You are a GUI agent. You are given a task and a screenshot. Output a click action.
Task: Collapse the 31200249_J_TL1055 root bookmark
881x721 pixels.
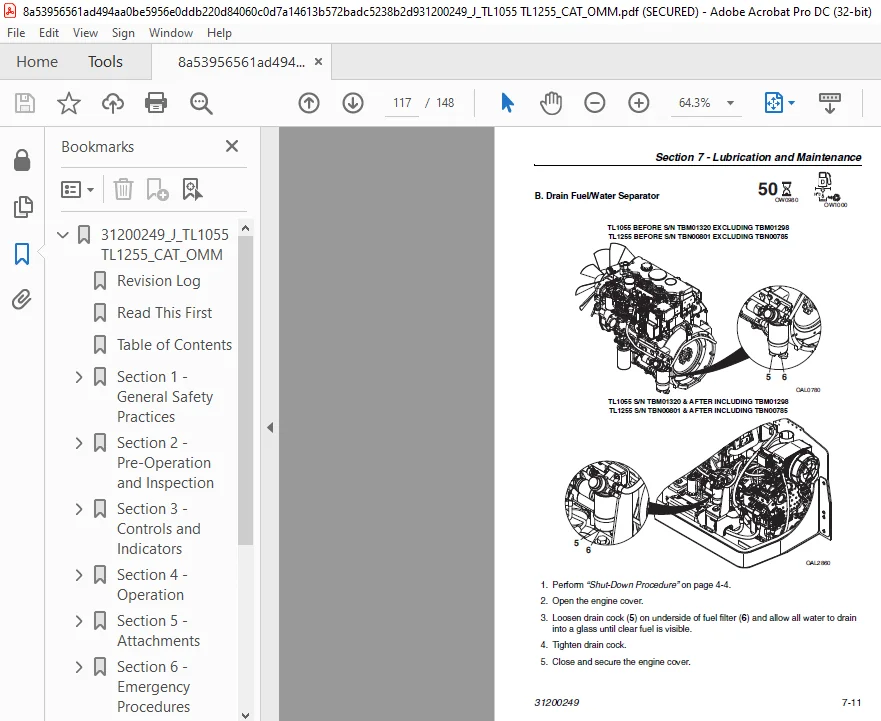click(x=63, y=235)
